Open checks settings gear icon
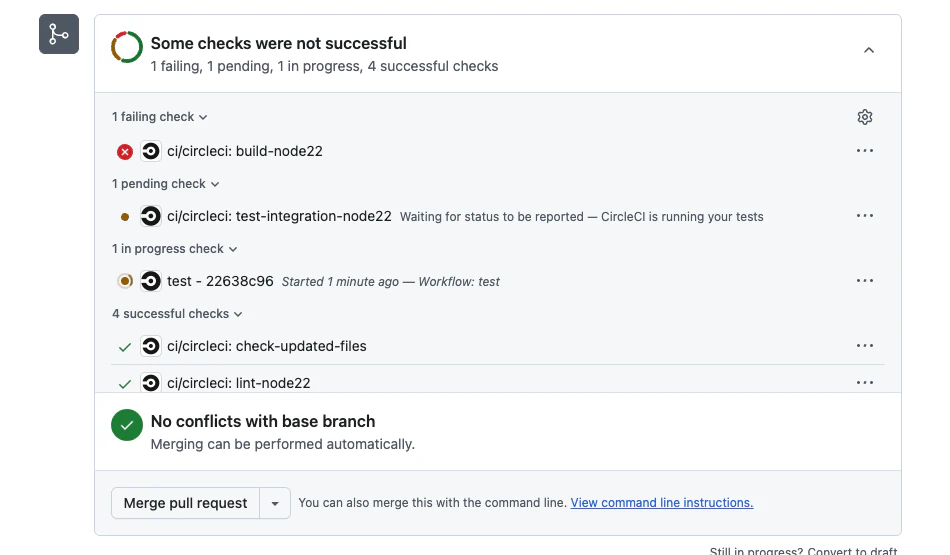The height and width of the screenshot is (555, 950). tap(865, 117)
